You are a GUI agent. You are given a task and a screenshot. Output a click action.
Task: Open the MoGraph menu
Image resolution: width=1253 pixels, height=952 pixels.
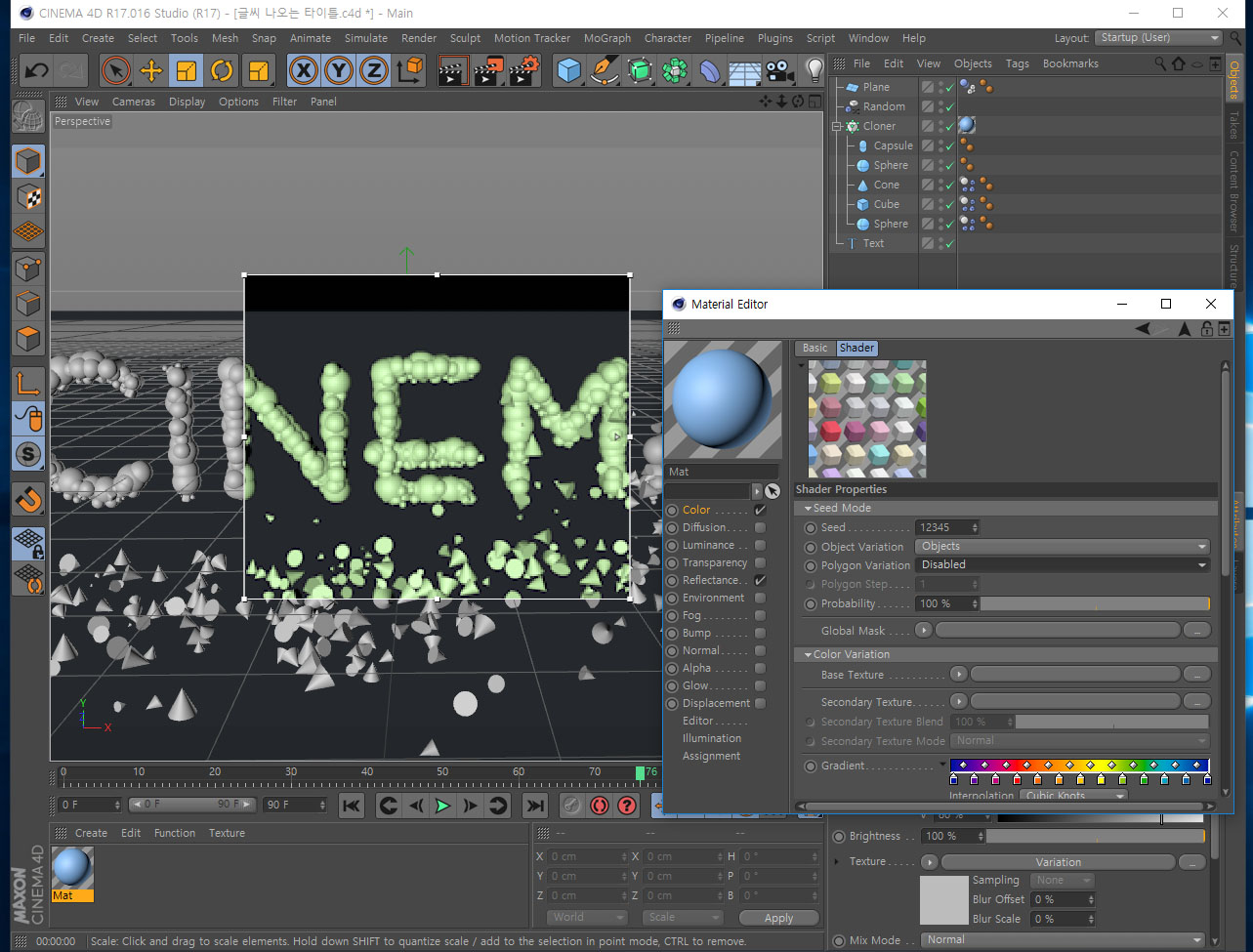(x=607, y=38)
